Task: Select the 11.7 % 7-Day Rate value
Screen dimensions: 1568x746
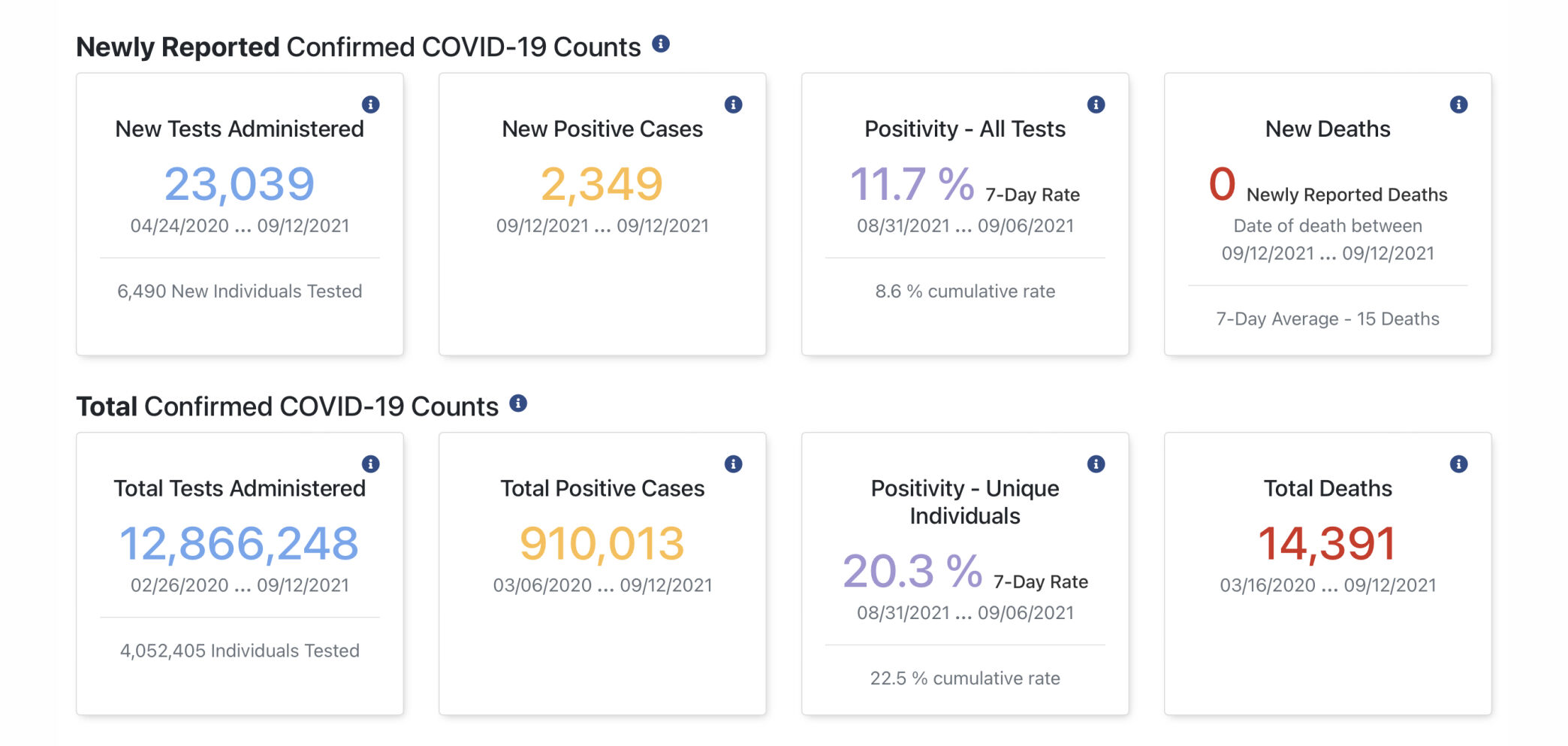Action: (x=912, y=183)
